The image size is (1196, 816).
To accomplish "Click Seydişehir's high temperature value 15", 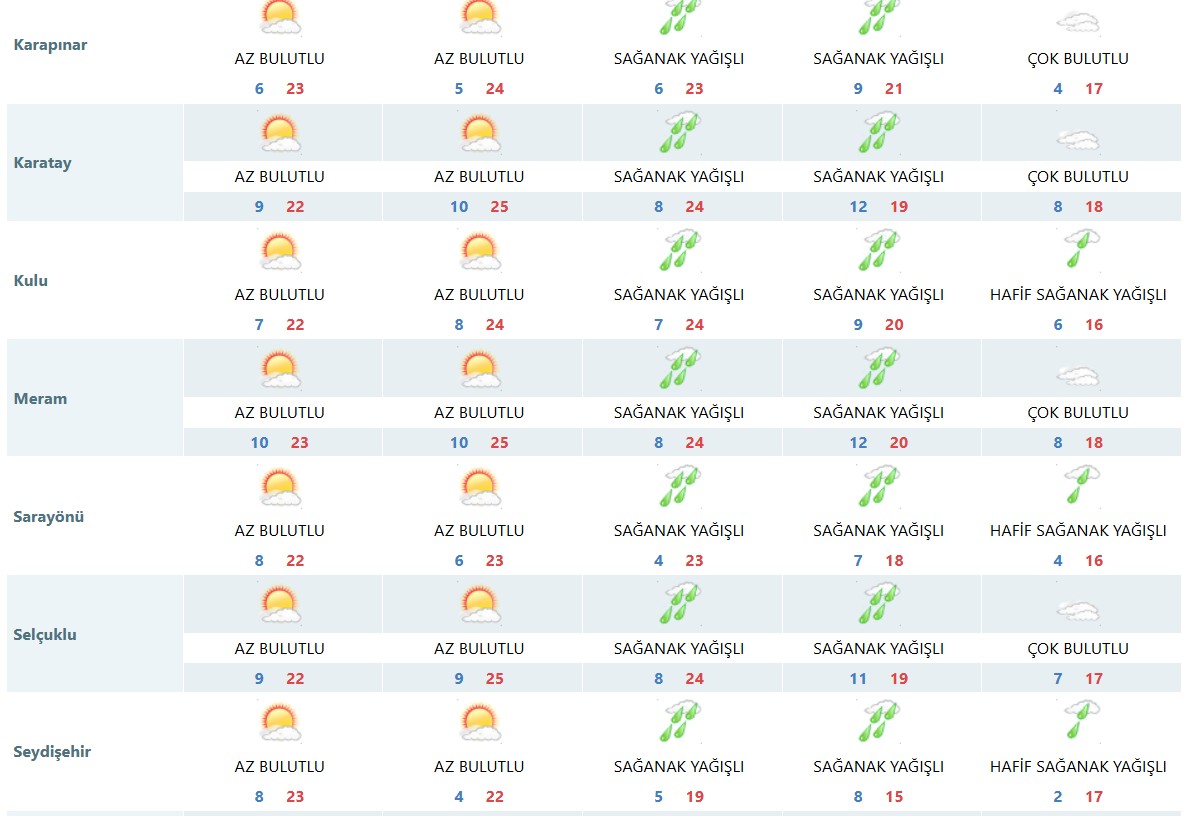I will pyautogui.click(x=894, y=797).
